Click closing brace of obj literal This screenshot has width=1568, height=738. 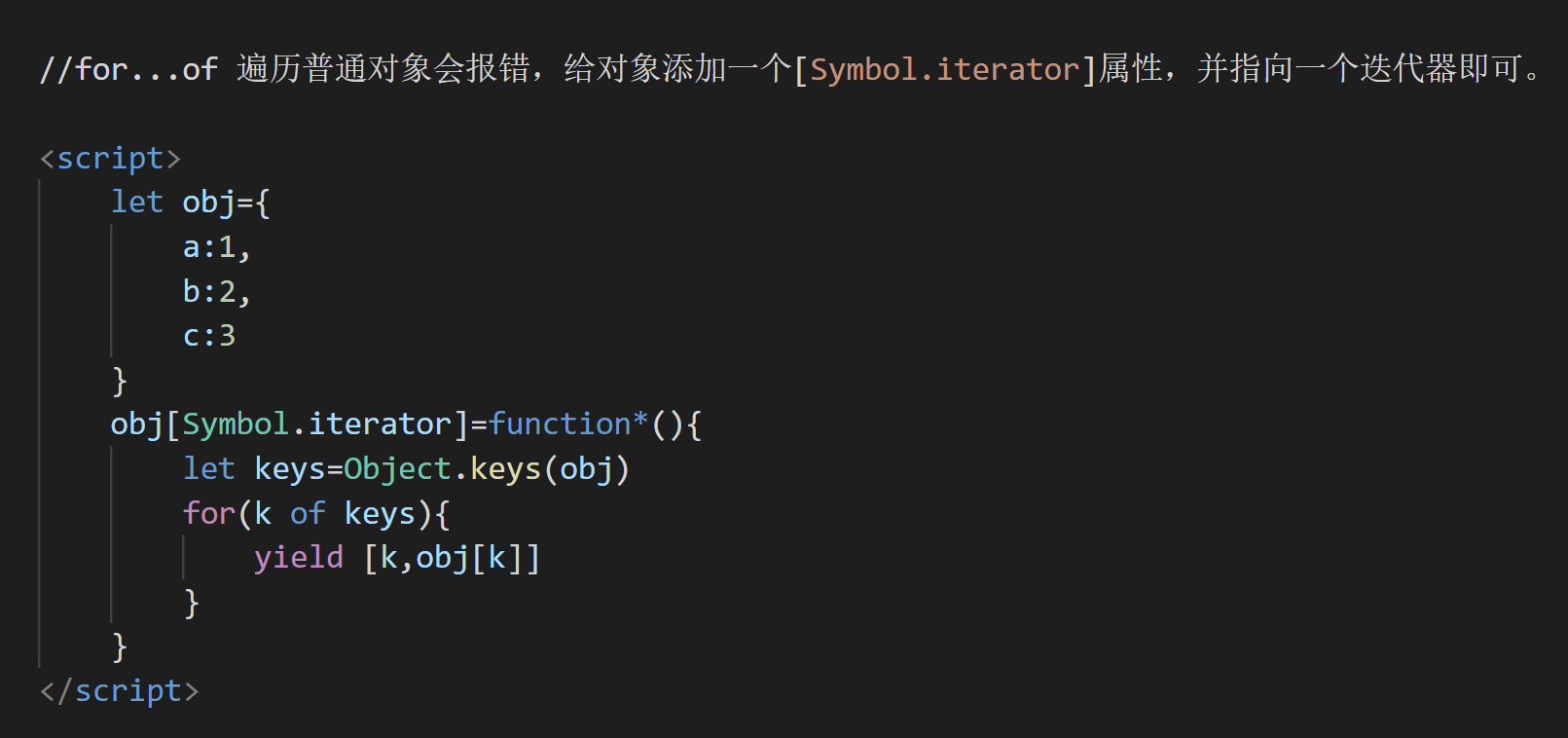point(120,381)
